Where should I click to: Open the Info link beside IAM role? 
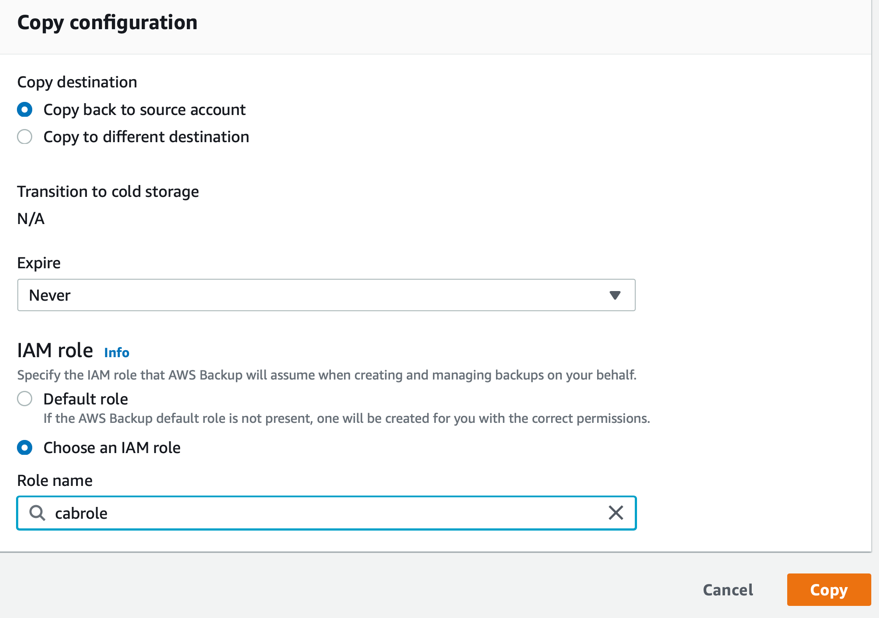[x=117, y=352]
